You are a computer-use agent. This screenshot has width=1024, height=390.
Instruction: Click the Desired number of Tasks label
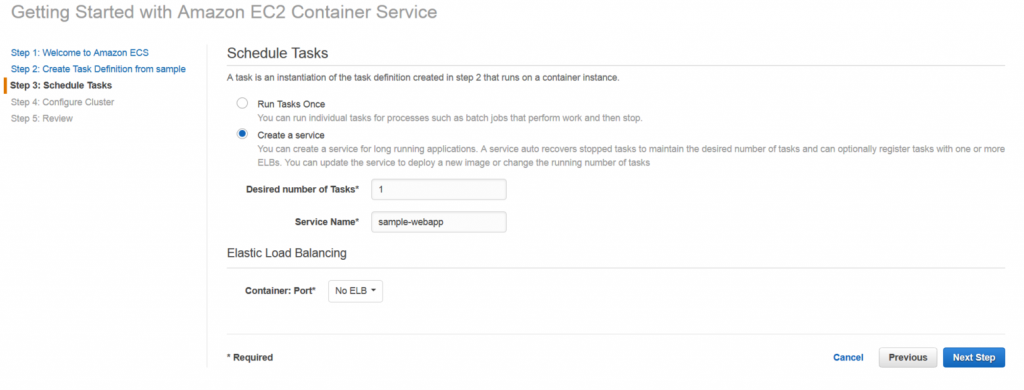click(x=302, y=189)
